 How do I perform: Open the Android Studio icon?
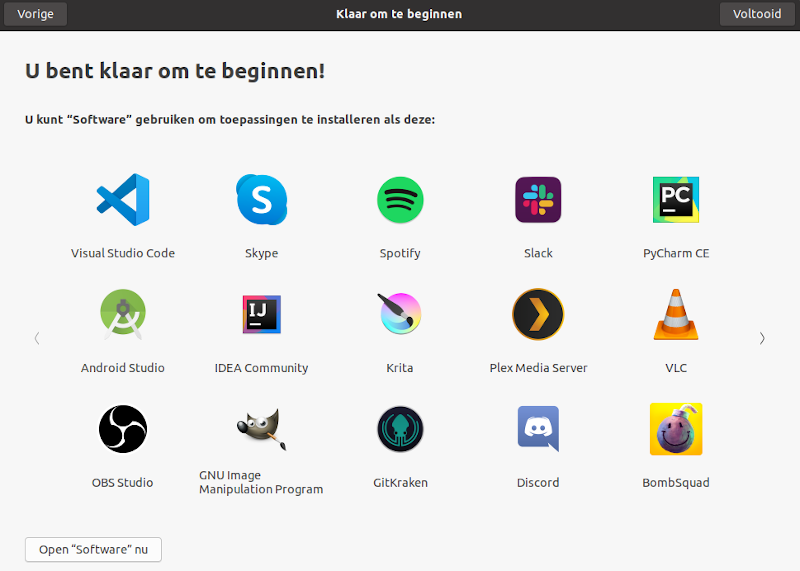(123, 315)
